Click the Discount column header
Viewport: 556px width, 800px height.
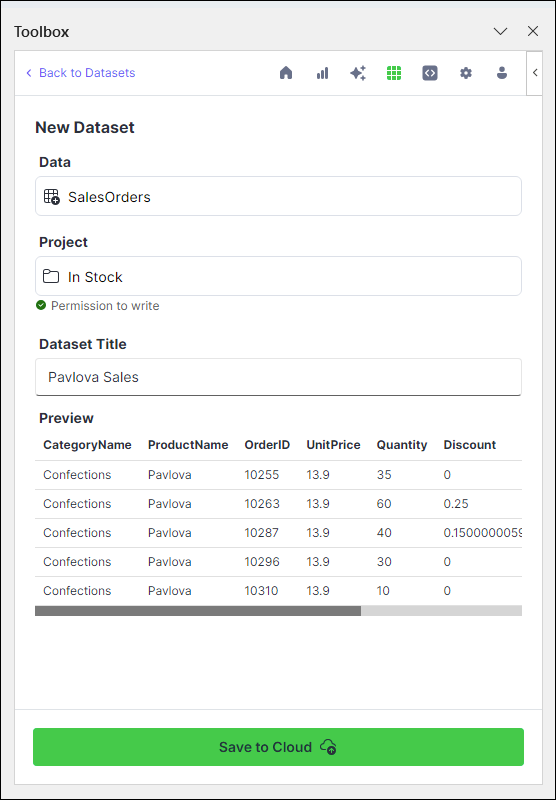point(470,445)
